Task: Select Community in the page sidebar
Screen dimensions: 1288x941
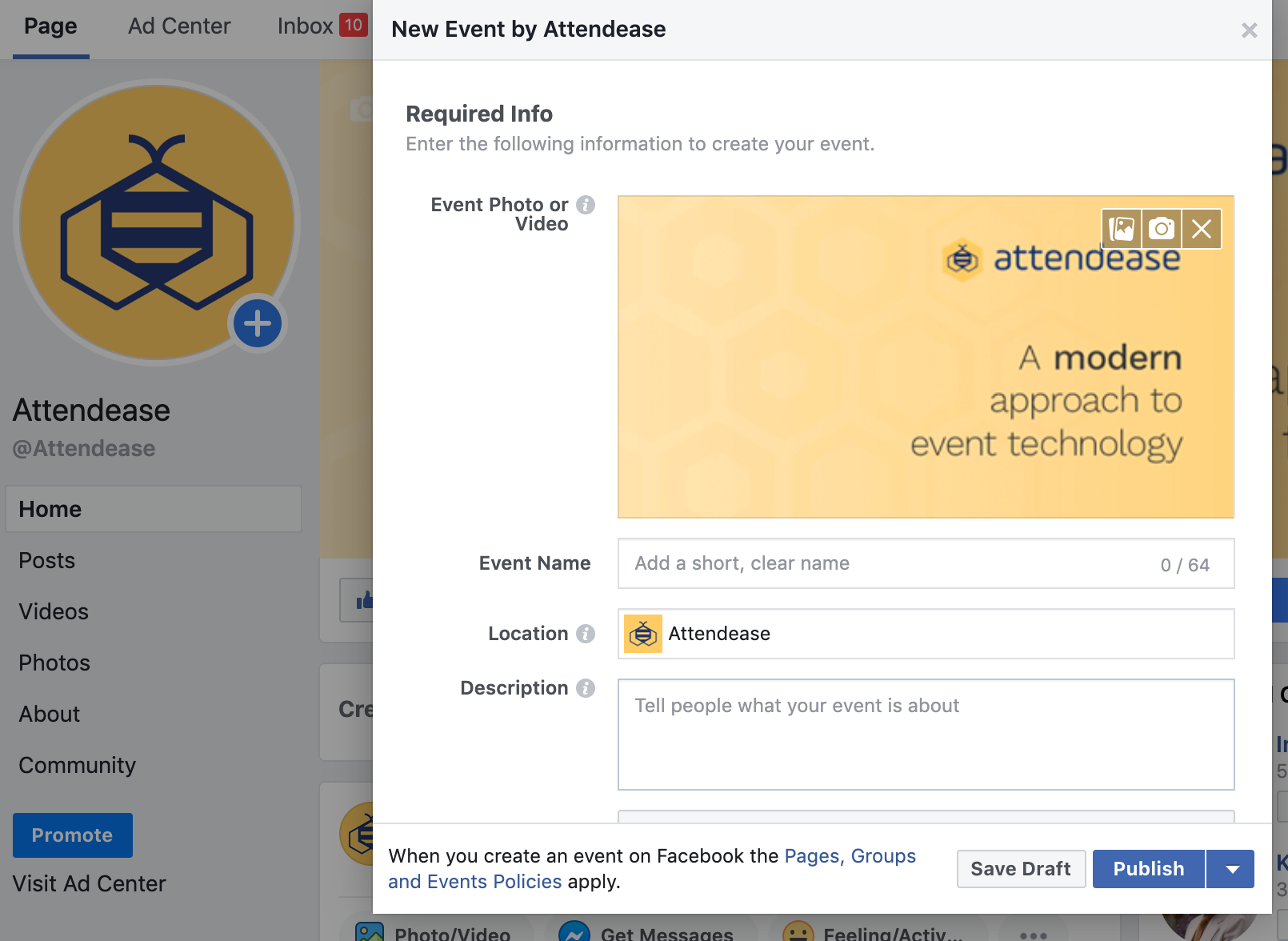Action: click(78, 765)
